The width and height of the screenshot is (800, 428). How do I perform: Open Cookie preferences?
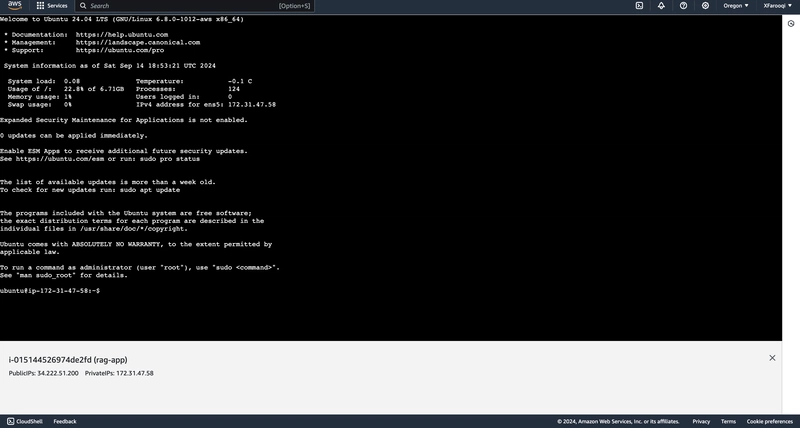click(x=769, y=421)
